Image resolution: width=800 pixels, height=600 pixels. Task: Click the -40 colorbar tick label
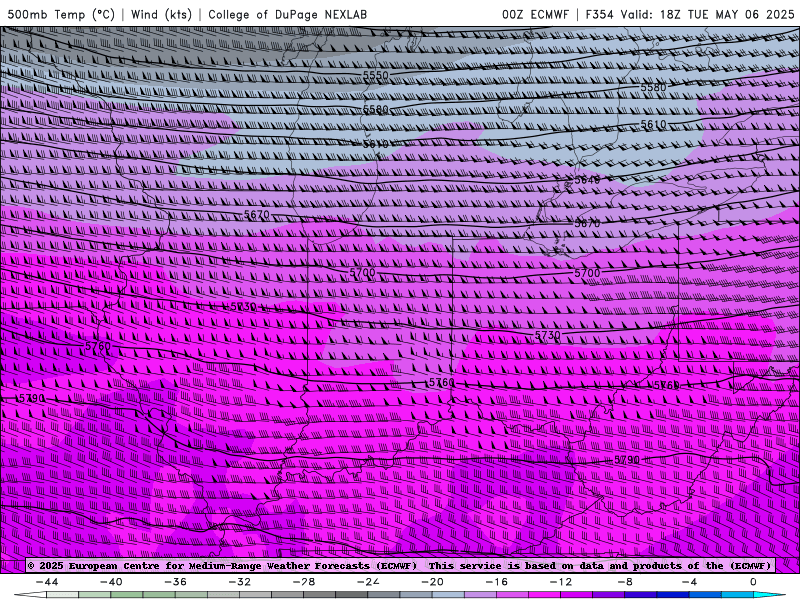tap(111, 582)
